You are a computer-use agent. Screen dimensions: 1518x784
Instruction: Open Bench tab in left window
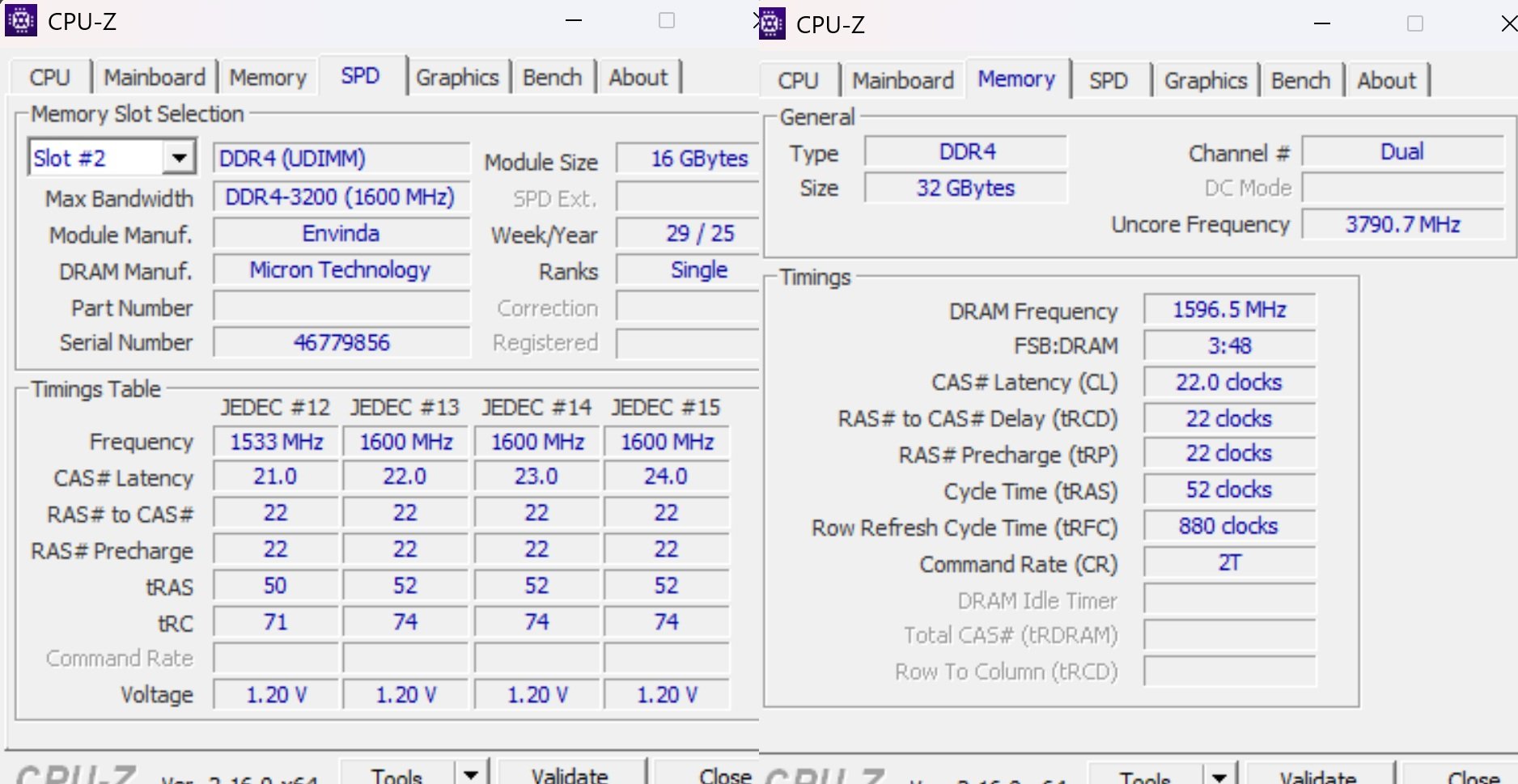point(553,77)
